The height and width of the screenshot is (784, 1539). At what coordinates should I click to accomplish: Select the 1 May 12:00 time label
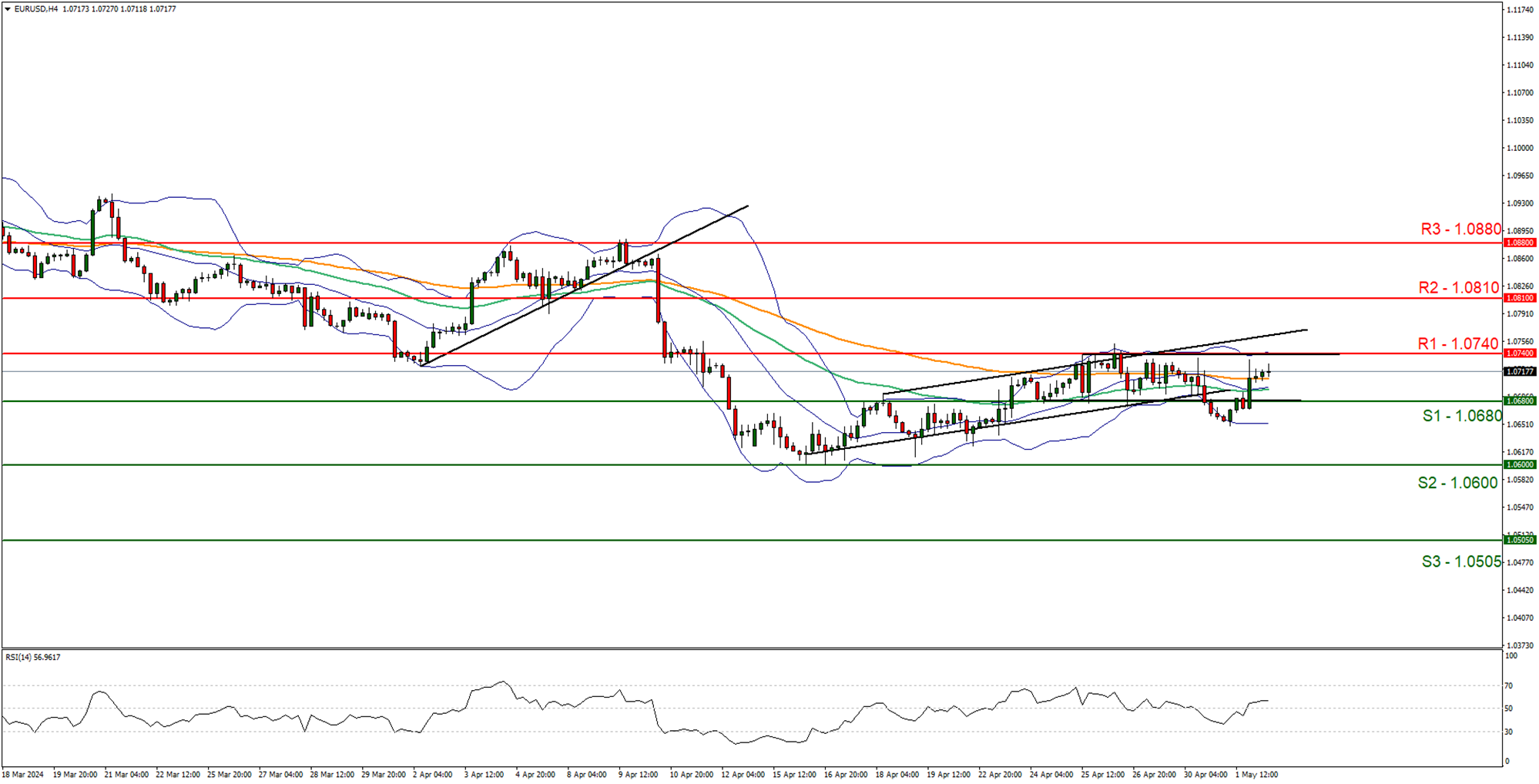coord(1256,774)
